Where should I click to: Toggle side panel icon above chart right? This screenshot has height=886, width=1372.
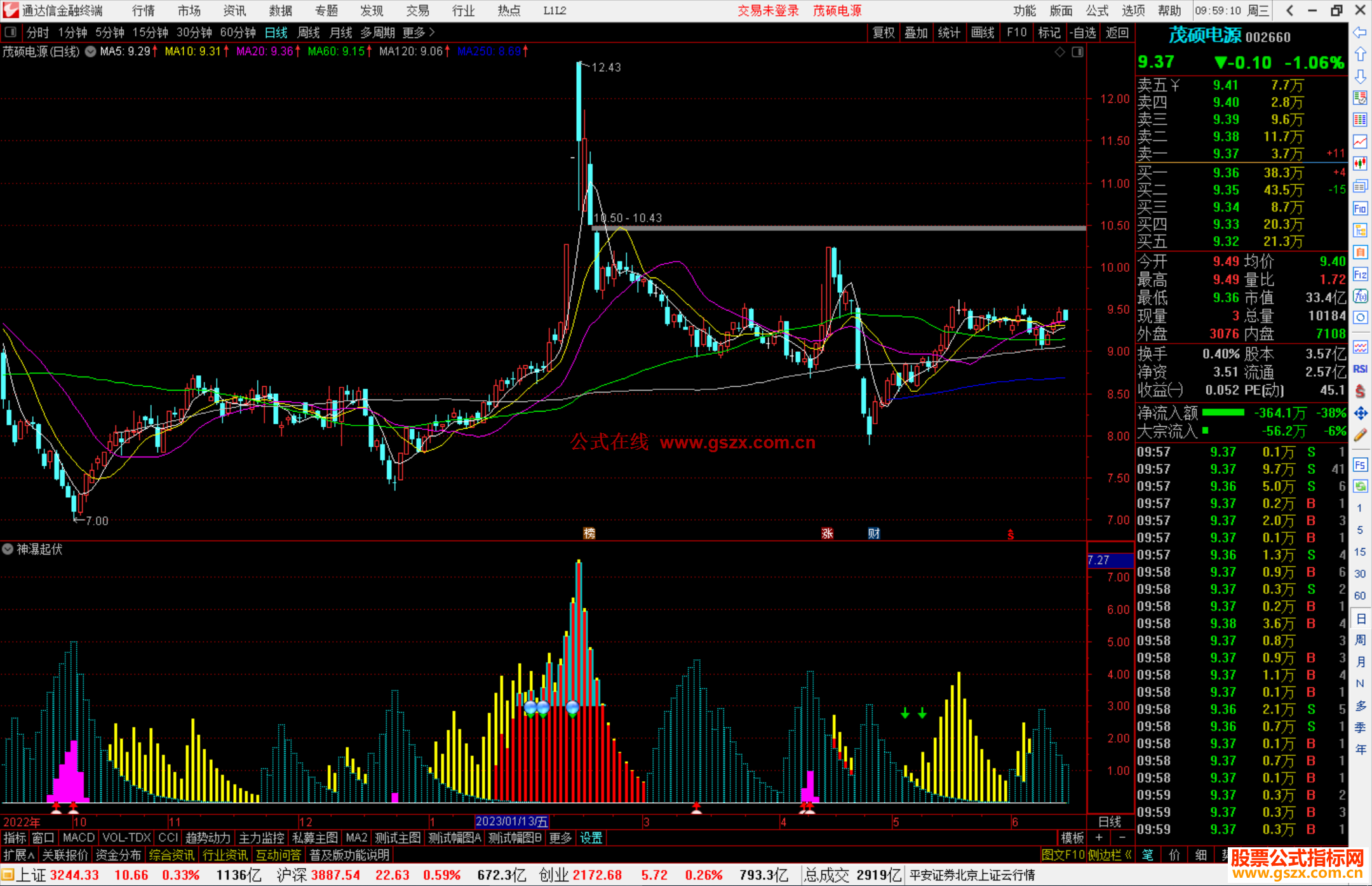(1077, 52)
